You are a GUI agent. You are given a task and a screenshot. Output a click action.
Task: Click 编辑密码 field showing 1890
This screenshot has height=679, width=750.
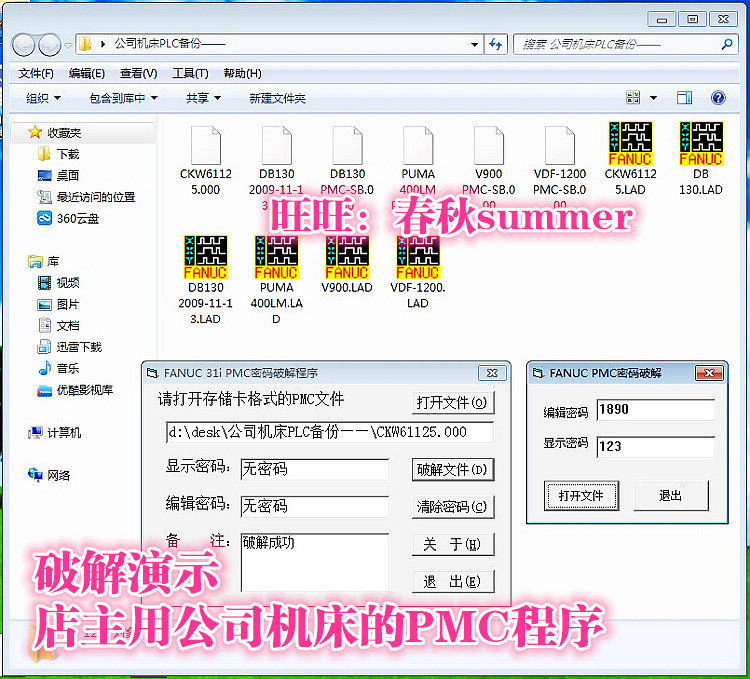pyautogui.click(x=656, y=410)
